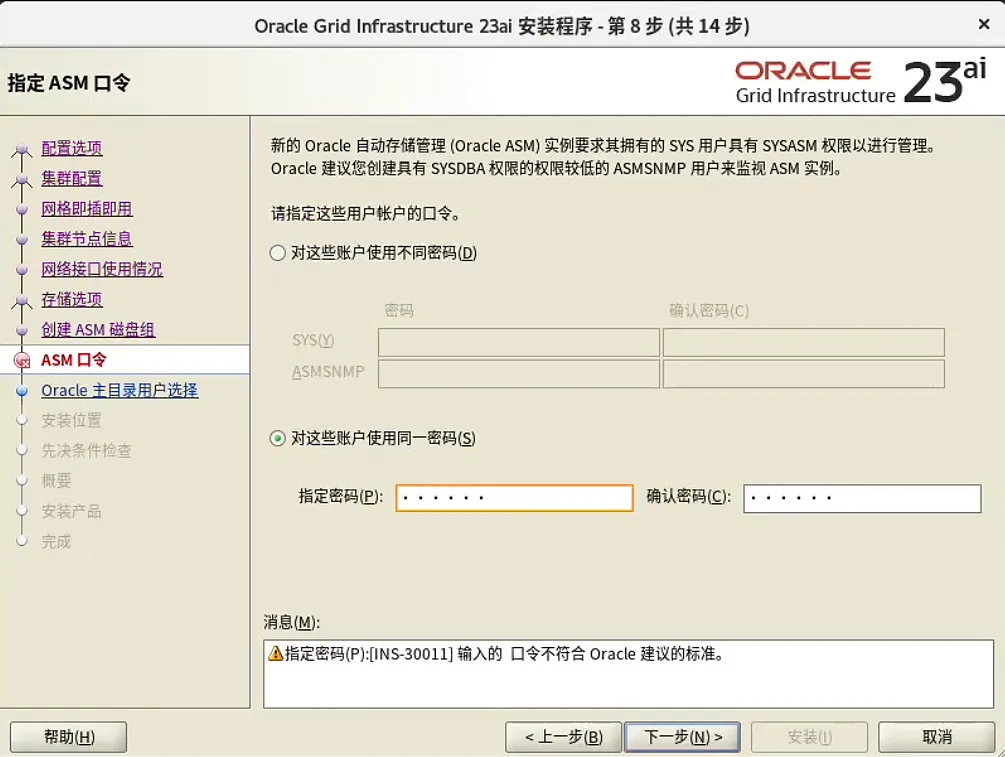Screen dimensions: 1005x757
Task: Click the warning triangle icon in the message box
Action: [277, 652]
